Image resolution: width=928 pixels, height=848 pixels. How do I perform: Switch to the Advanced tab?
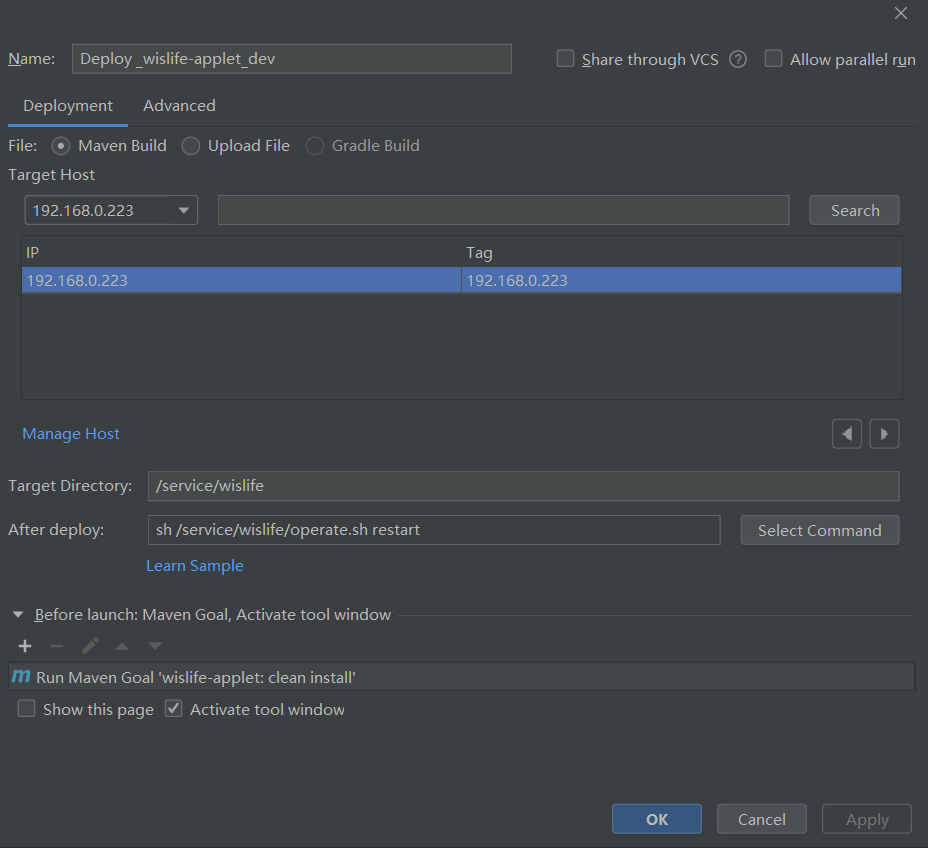(x=179, y=105)
